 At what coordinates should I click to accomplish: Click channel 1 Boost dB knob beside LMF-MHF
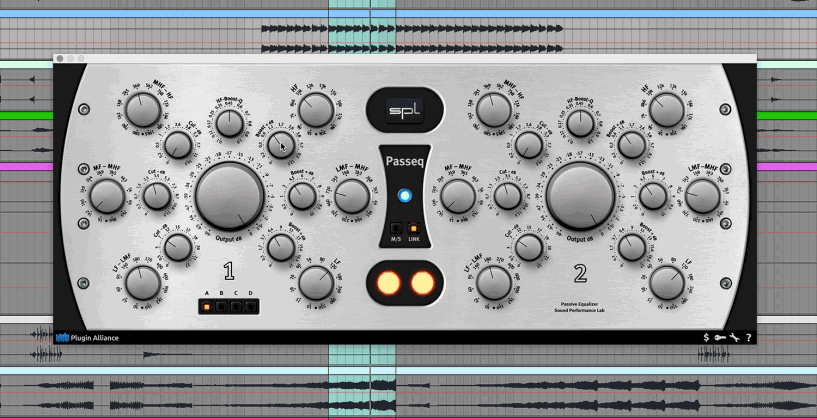click(x=302, y=196)
